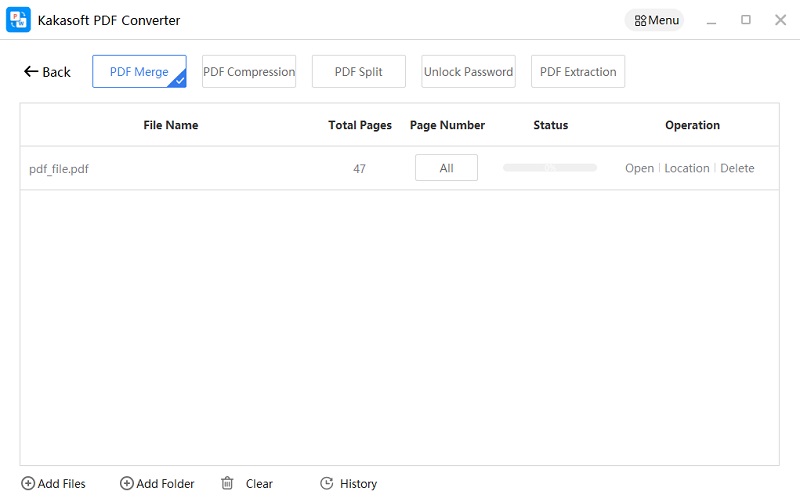Select the PDF Merge tab
The image size is (800, 502).
[x=139, y=71]
